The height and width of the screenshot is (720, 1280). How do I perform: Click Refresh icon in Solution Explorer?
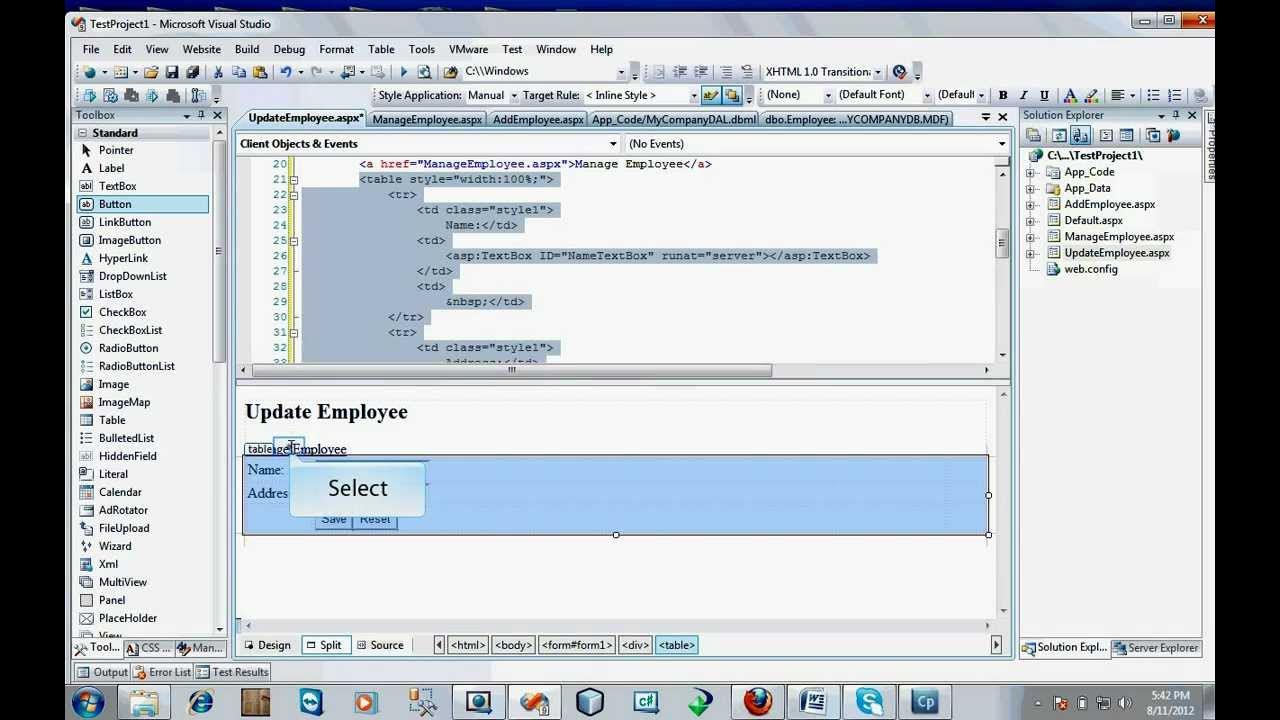pos(1059,136)
